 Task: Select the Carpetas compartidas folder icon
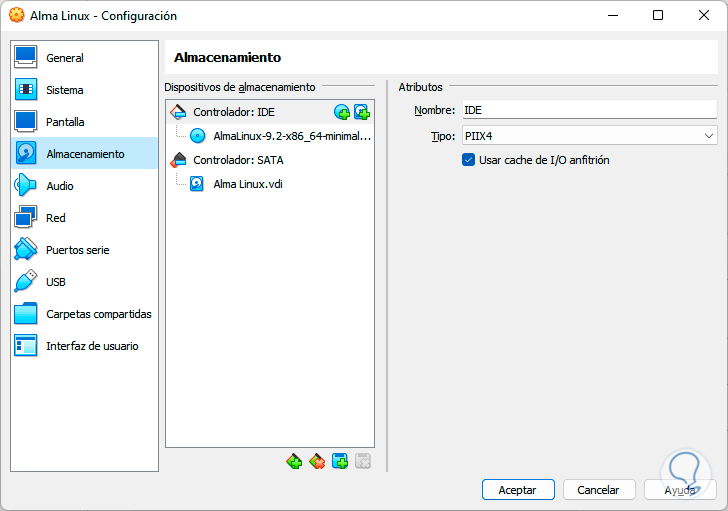coord(26,314)
